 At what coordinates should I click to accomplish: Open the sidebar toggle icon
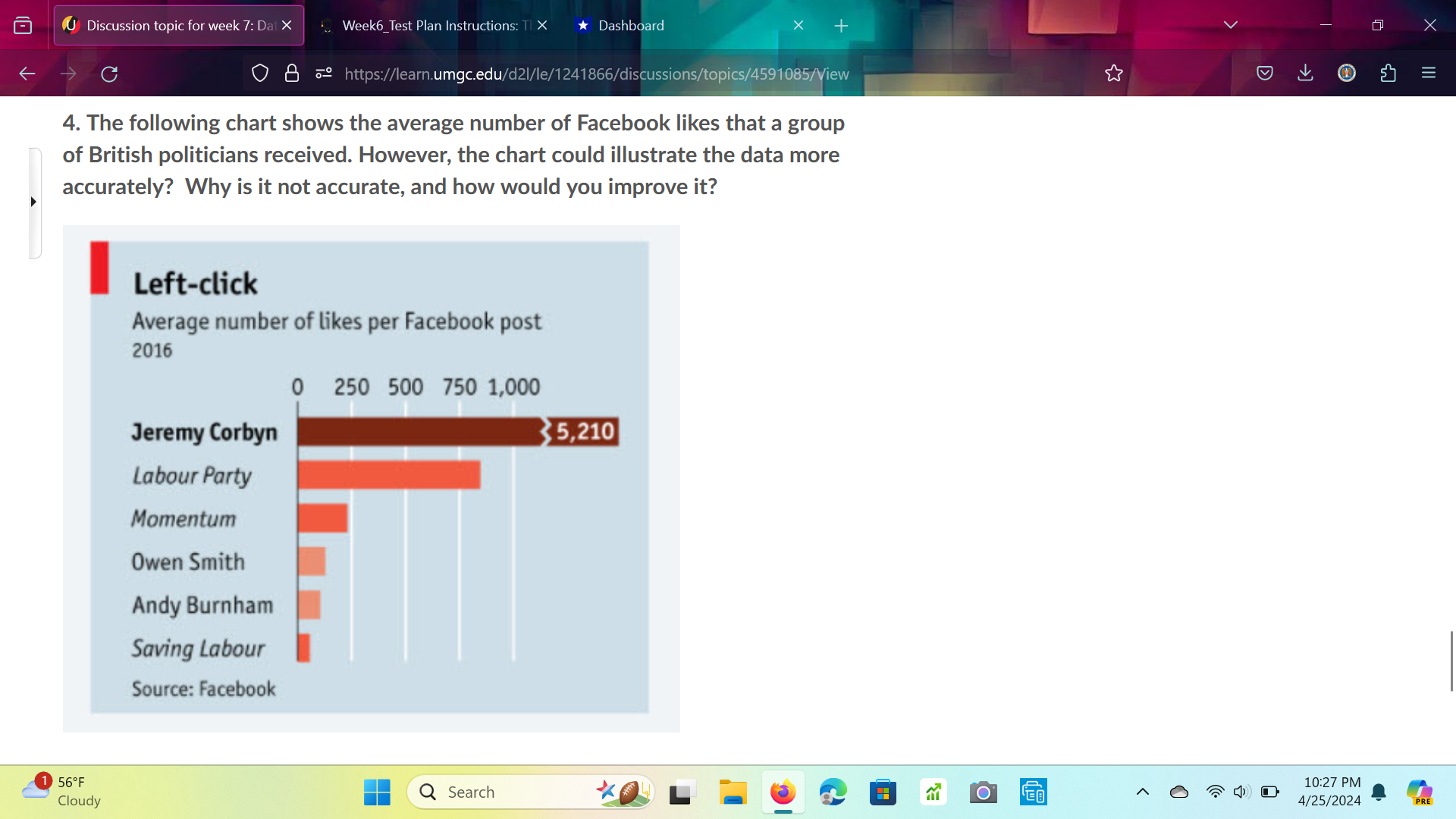tap(22, 24)
